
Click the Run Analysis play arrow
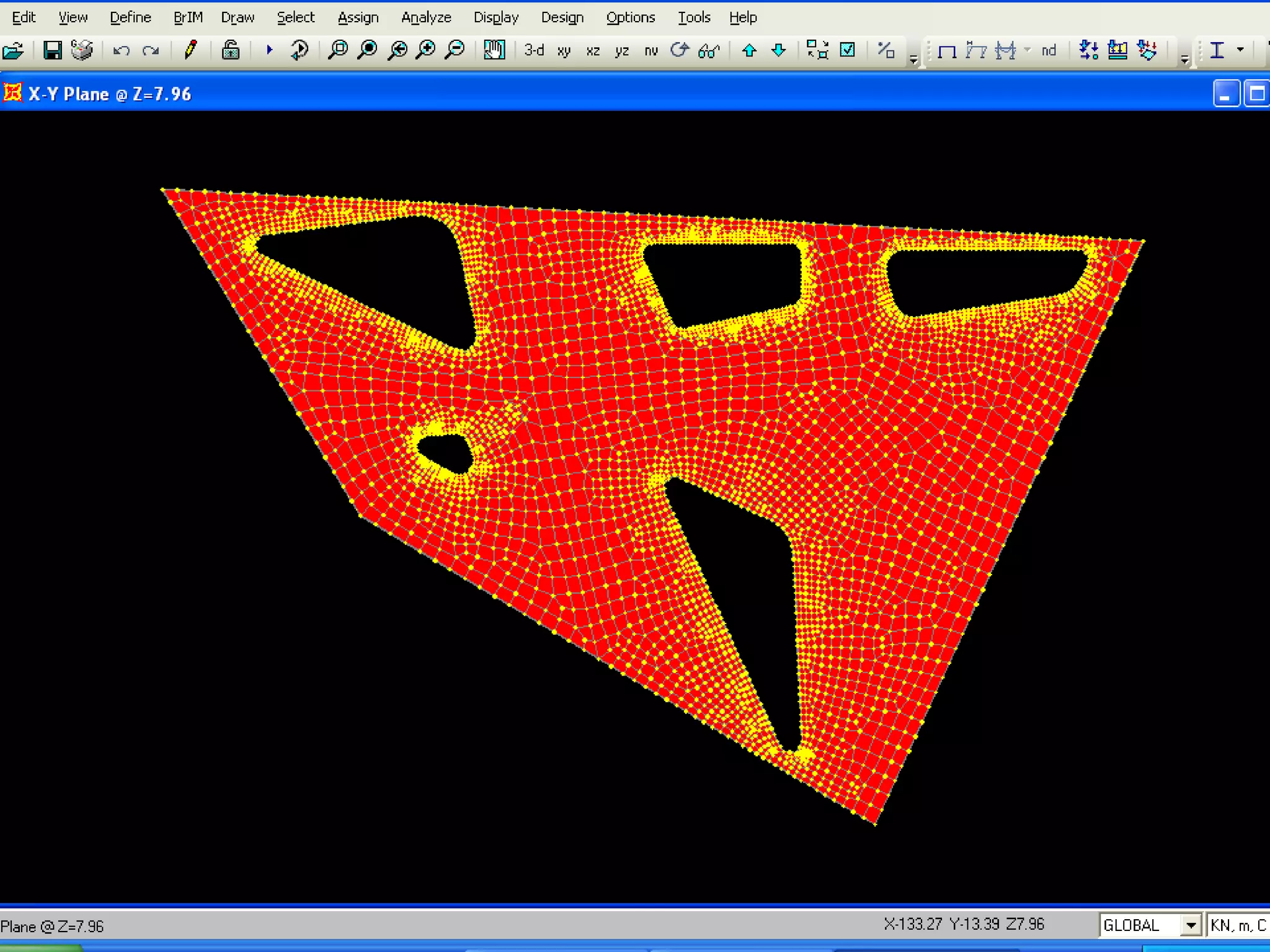point(269,50)
